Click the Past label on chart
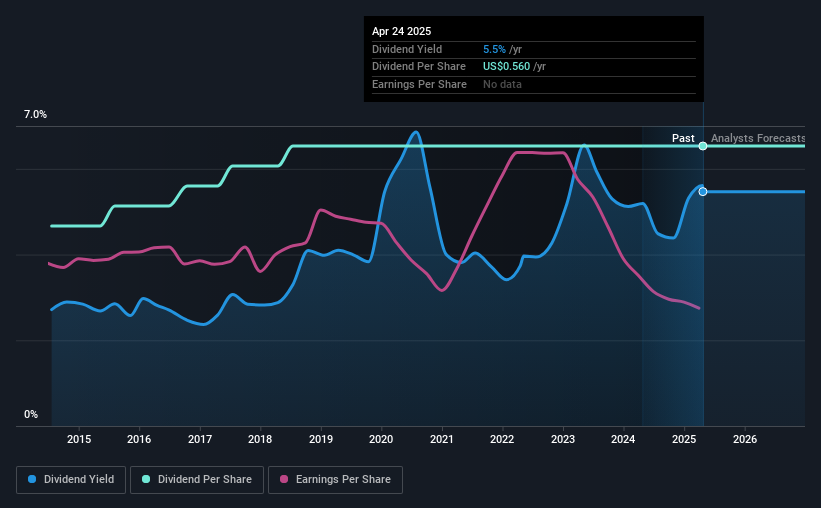821x508 pixels. click(x=683, y=138)
